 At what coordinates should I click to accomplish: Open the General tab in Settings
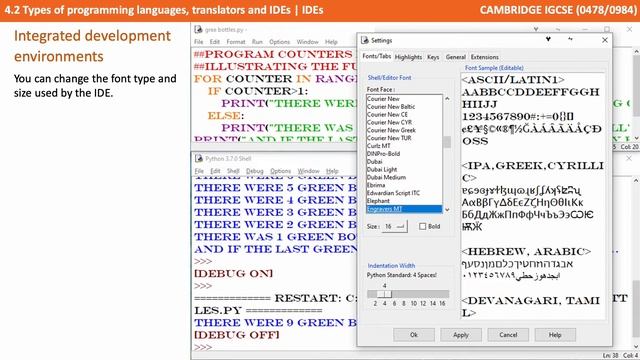coord(456,57)
